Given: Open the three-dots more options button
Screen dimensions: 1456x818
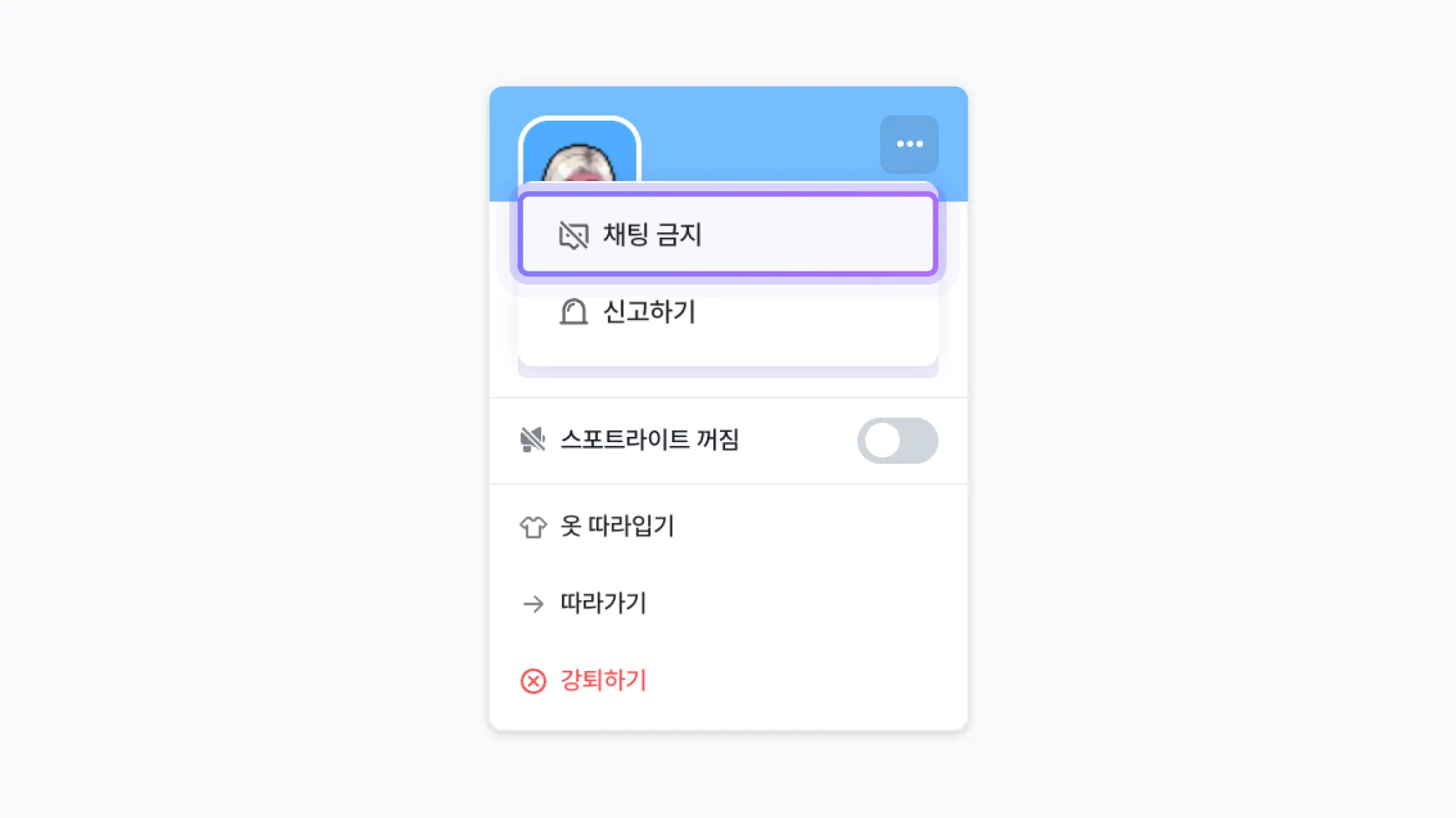Looking at the screenshot, I should [x=909, y=144].
